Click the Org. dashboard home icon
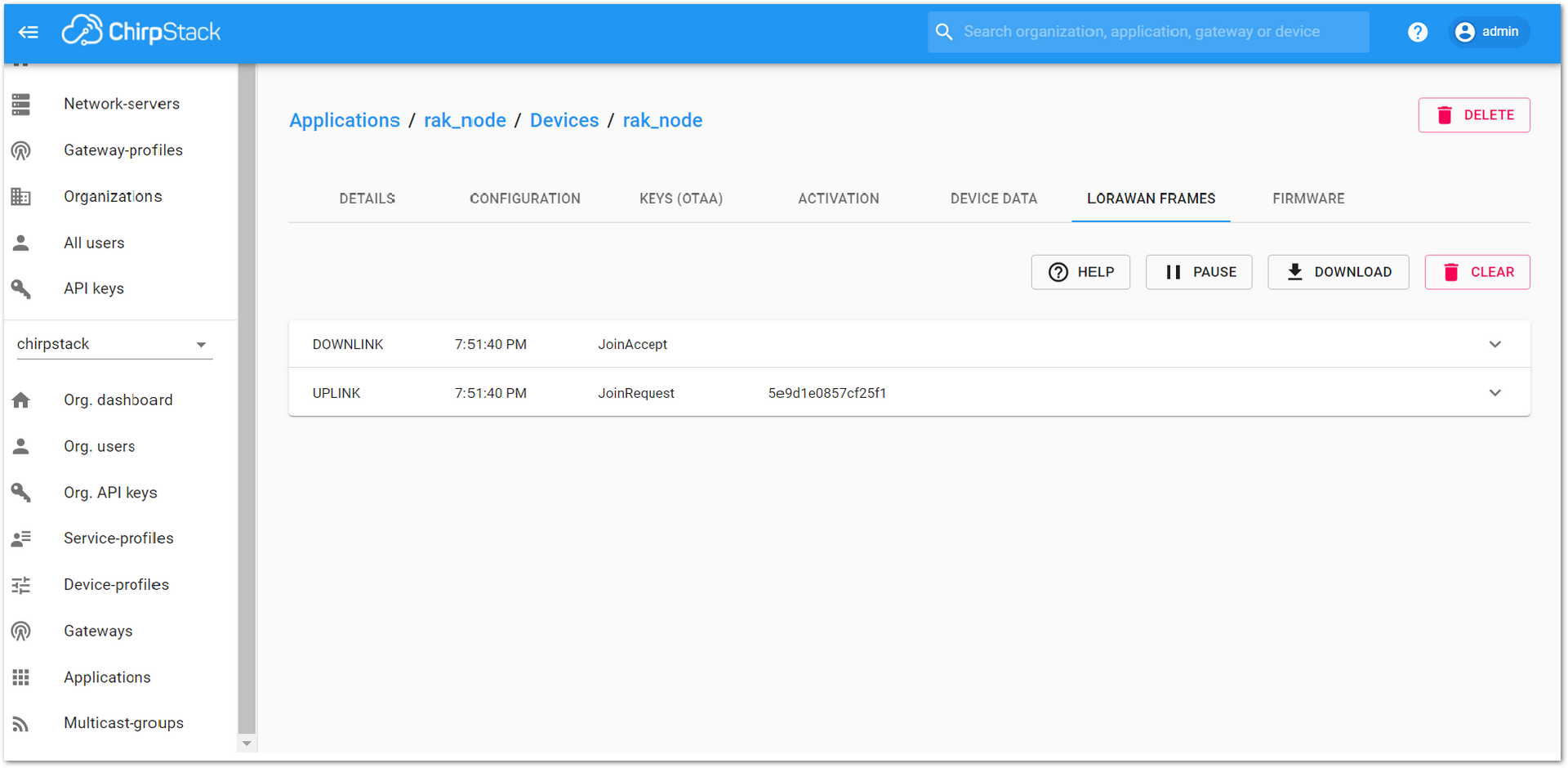 tap(21, 400)
